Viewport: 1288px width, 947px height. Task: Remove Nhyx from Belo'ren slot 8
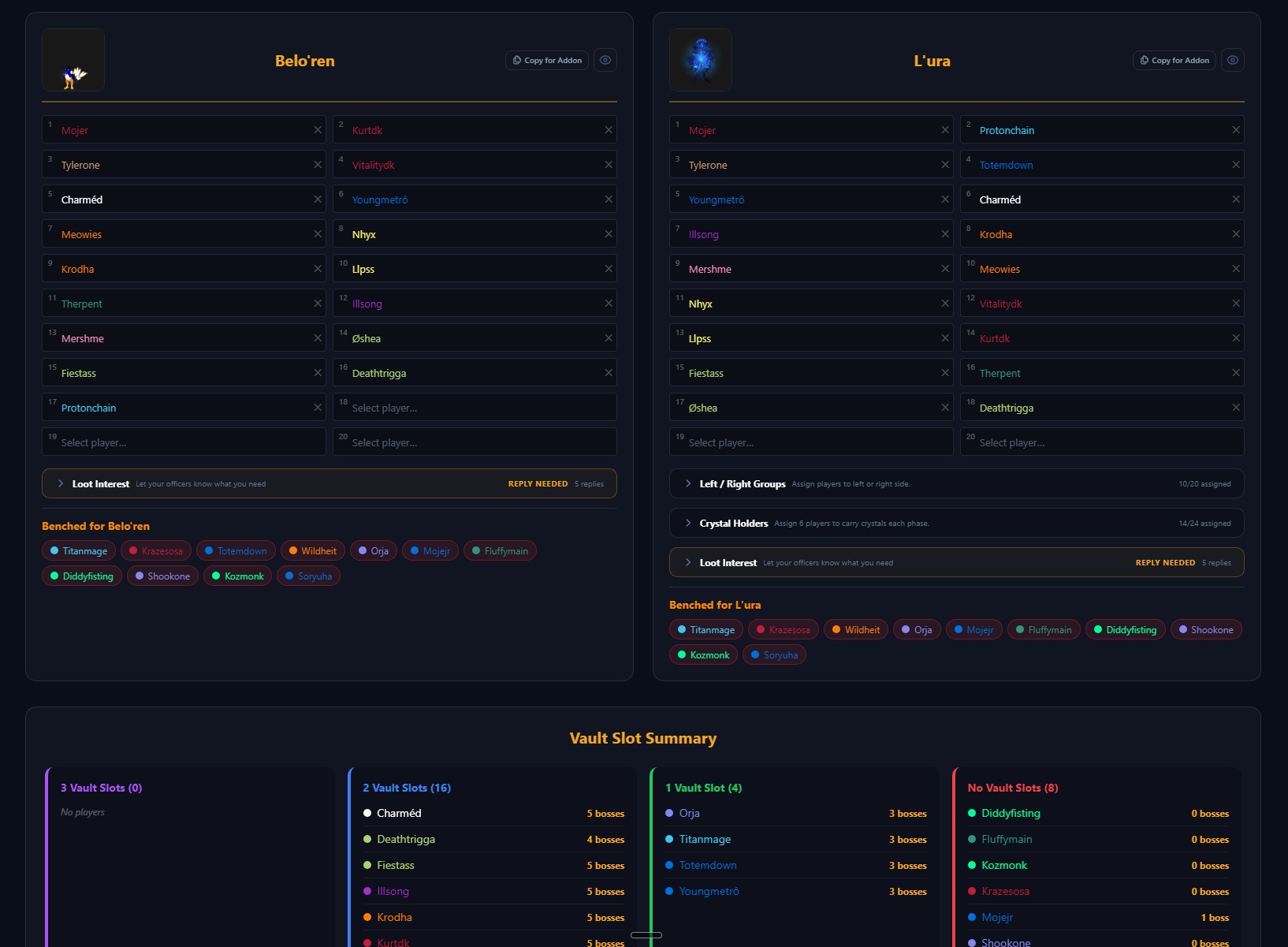click(x=609, y=234)
